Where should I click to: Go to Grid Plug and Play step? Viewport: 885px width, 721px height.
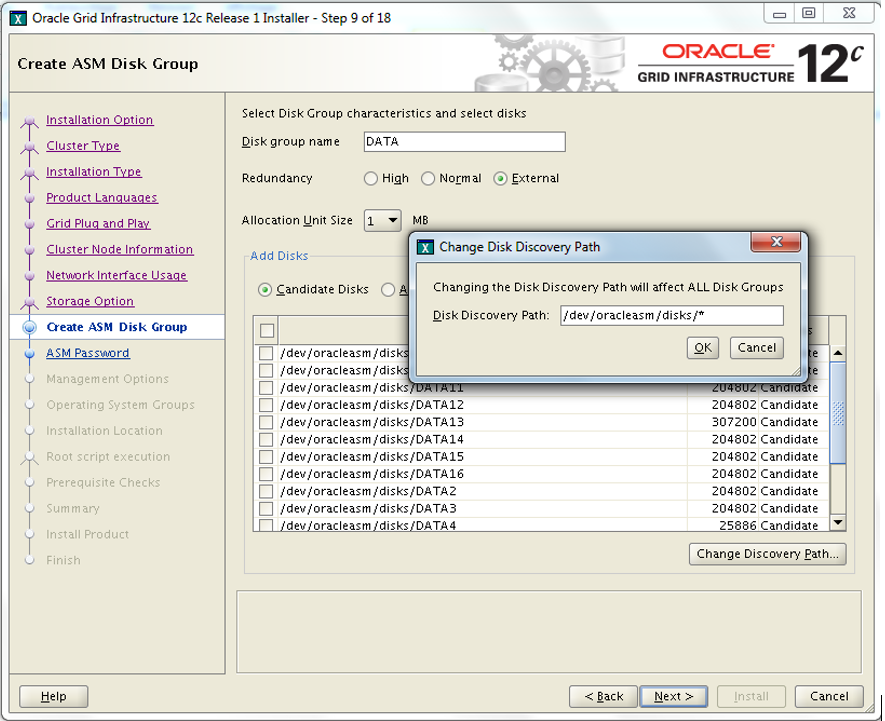[98, 224]
